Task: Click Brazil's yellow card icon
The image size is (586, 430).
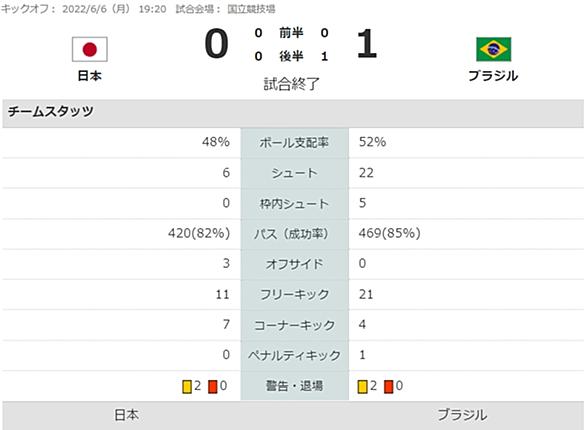Action: click(x=362, y=387)
